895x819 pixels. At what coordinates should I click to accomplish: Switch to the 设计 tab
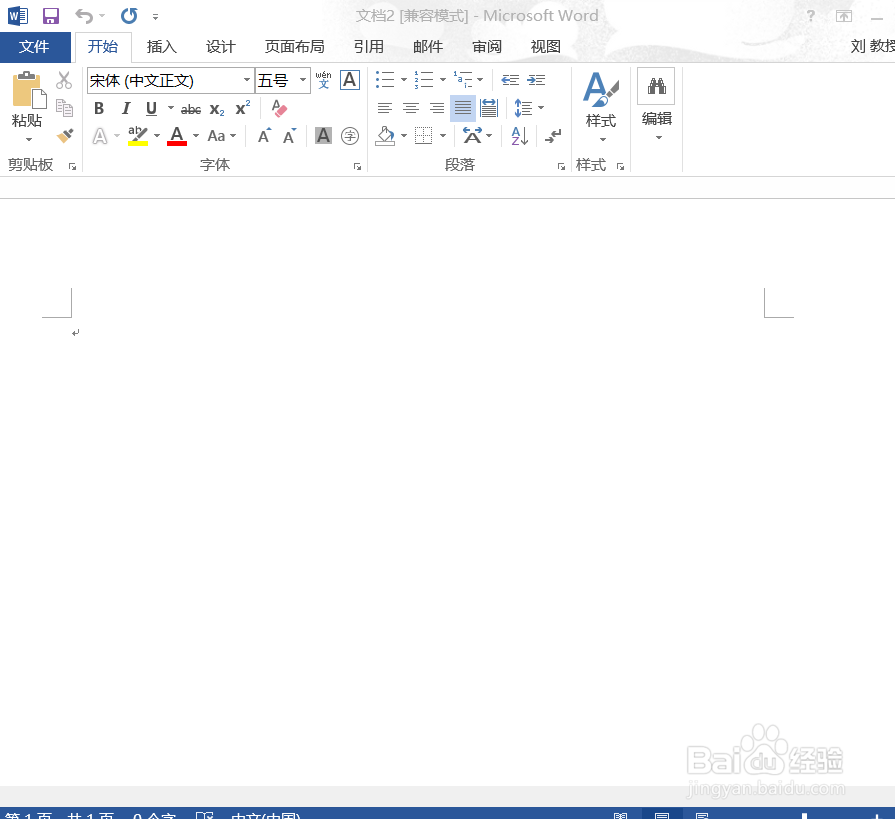pos(220,47)
